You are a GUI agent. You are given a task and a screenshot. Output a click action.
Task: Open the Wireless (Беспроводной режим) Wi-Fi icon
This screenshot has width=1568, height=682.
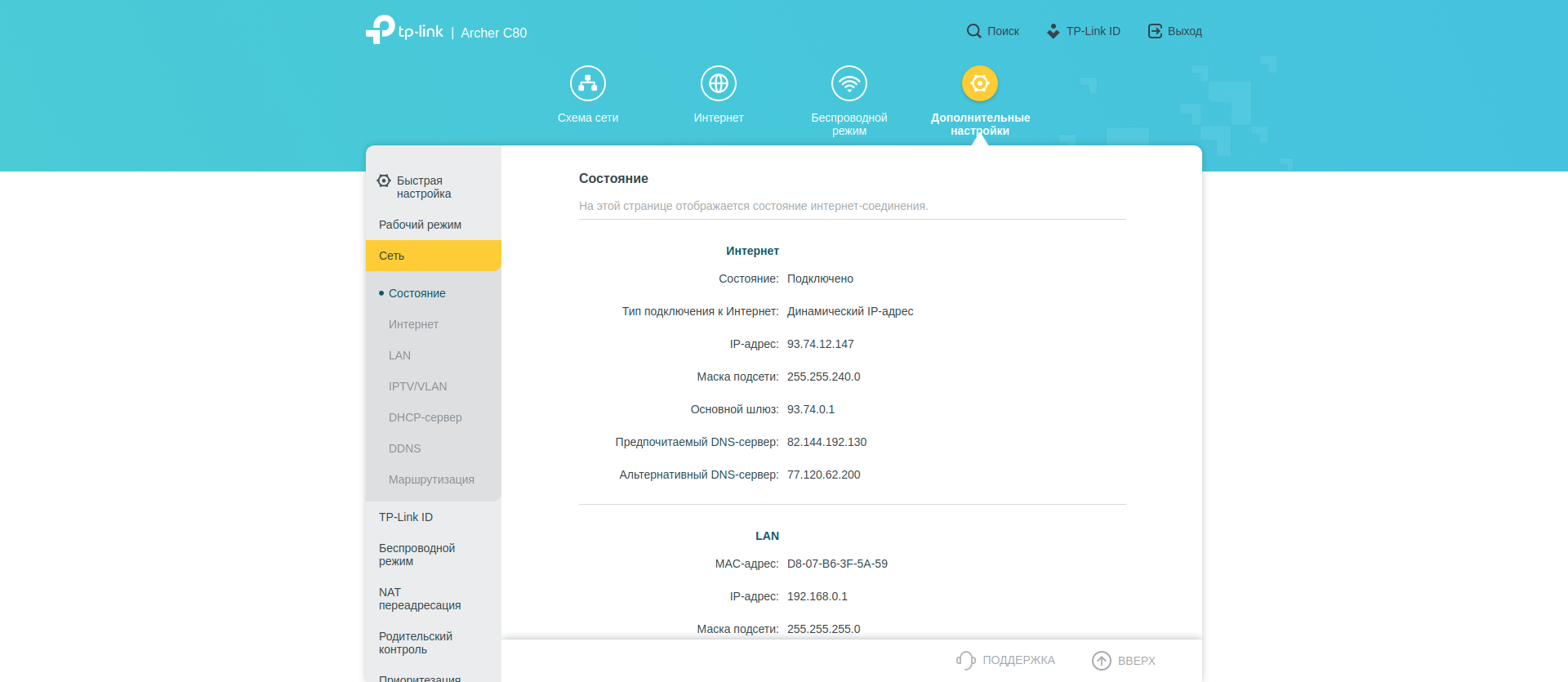pyautogui.click(x=849, y=83)
